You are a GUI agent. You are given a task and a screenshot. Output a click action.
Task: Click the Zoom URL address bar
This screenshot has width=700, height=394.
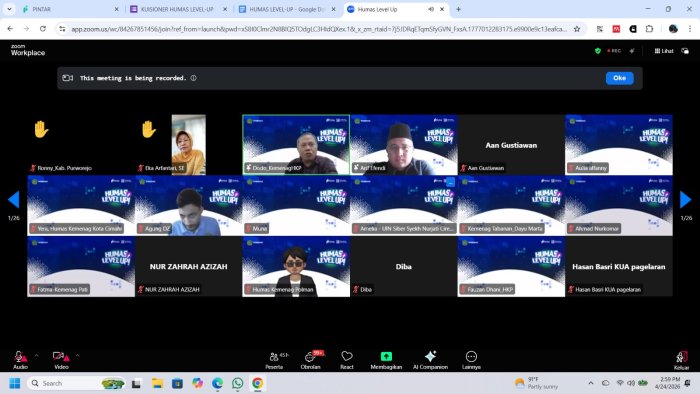(x=319, y=29)
